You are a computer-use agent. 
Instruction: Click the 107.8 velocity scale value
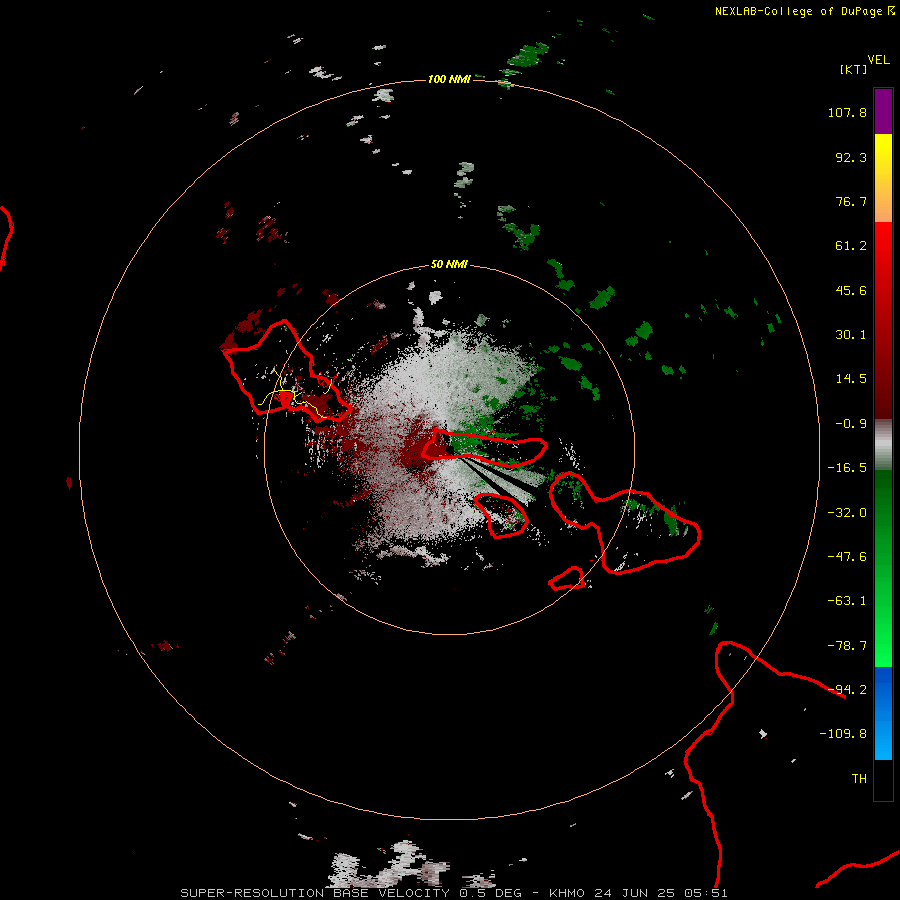[847, 112]
